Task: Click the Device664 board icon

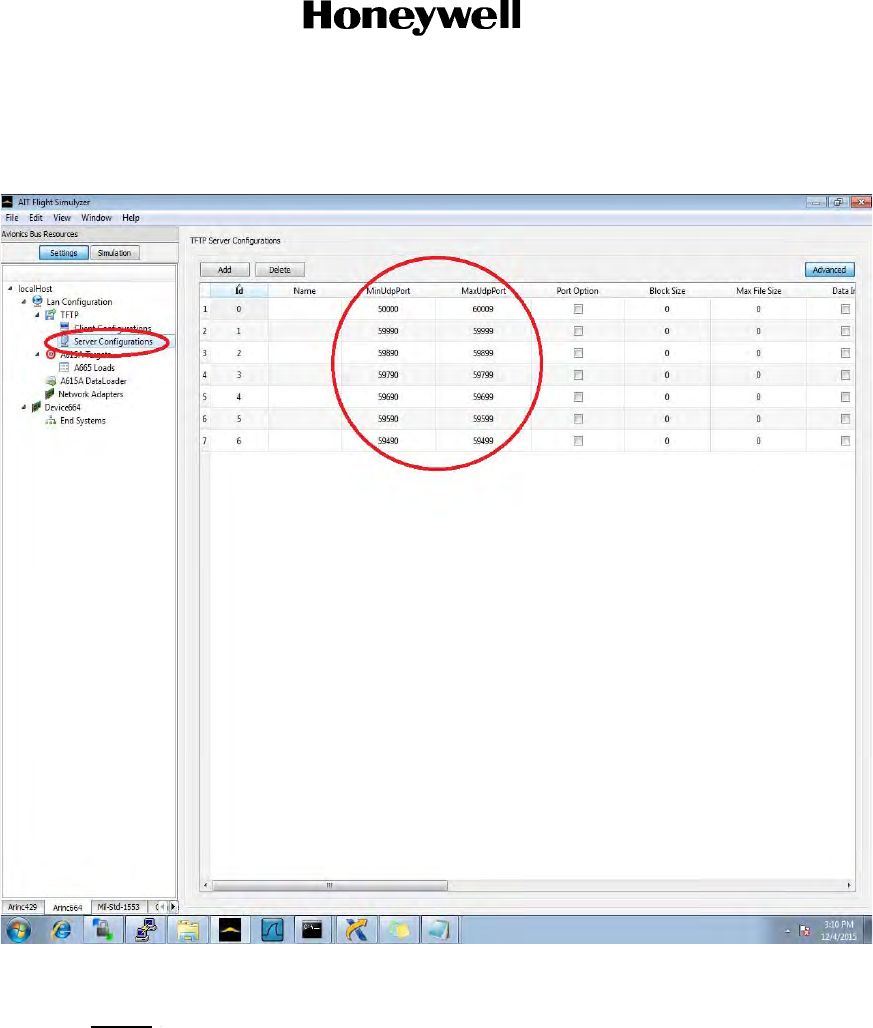Action: click(x=36, y=407)
